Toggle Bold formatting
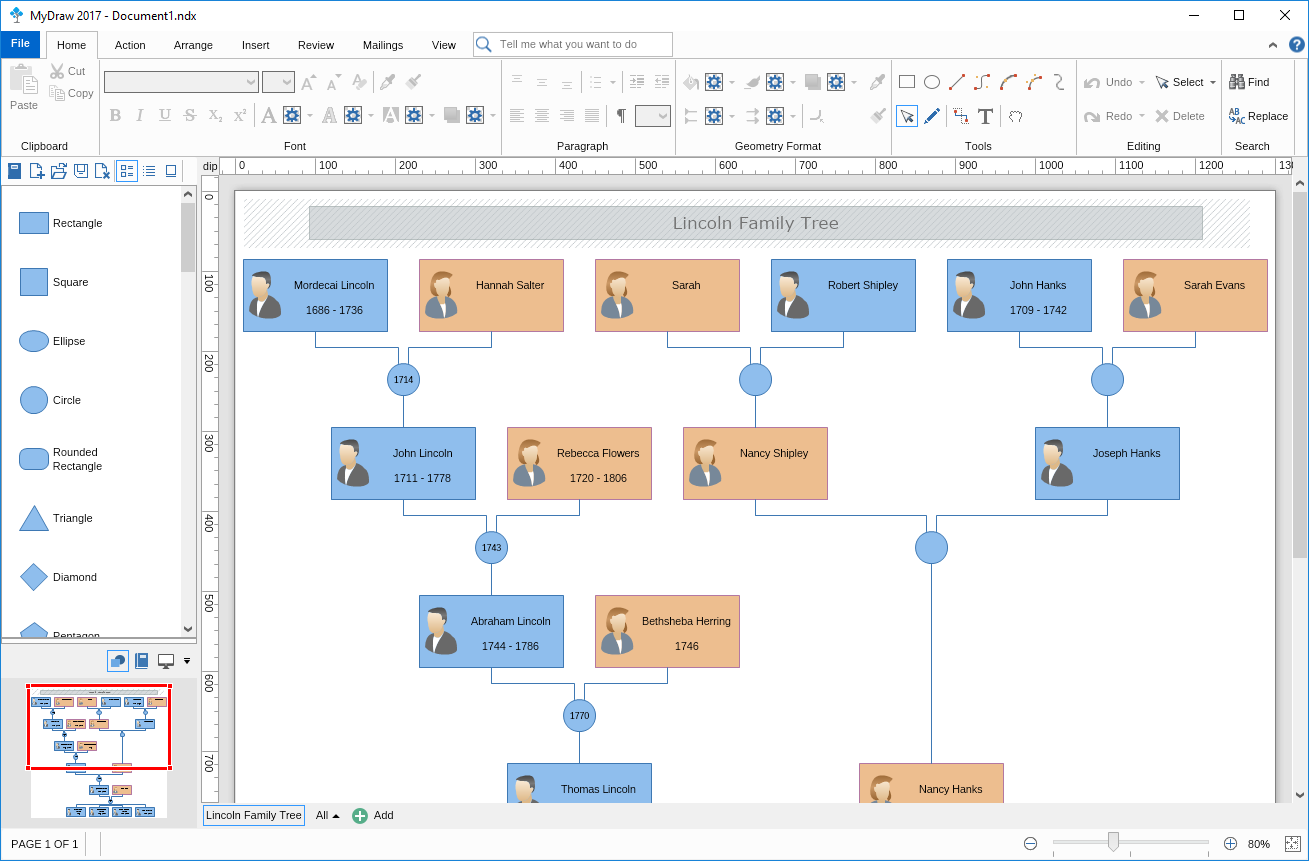The width and height of the screenshot is (1309, 861). pyautogui.click(x=115, y=116)
